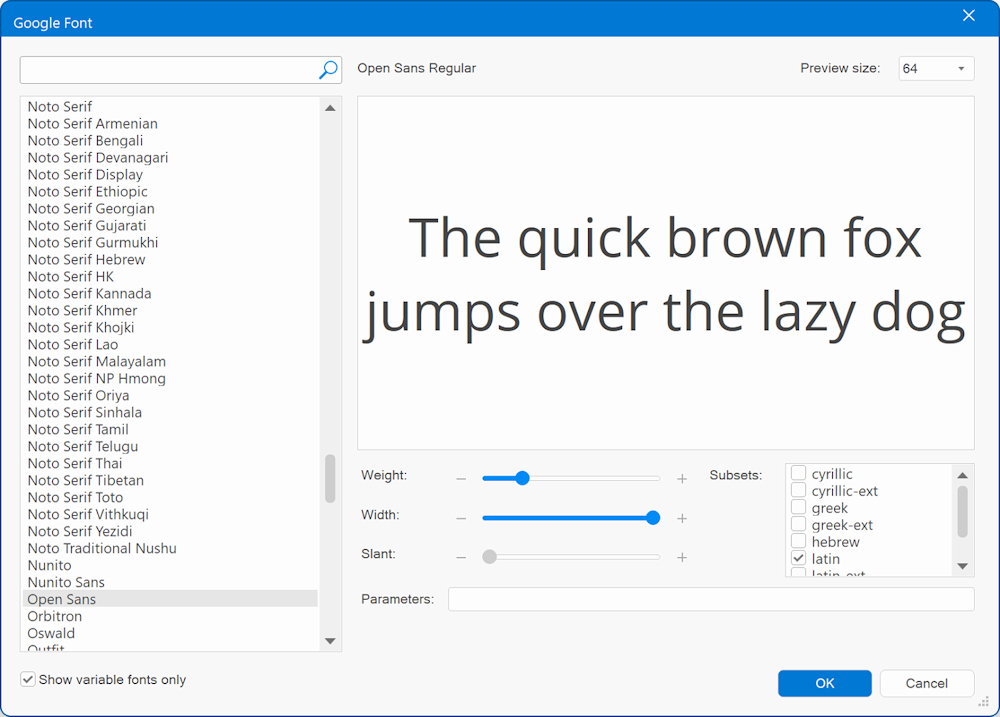Enable the cyrillic subset checkbox

point(798,473)
